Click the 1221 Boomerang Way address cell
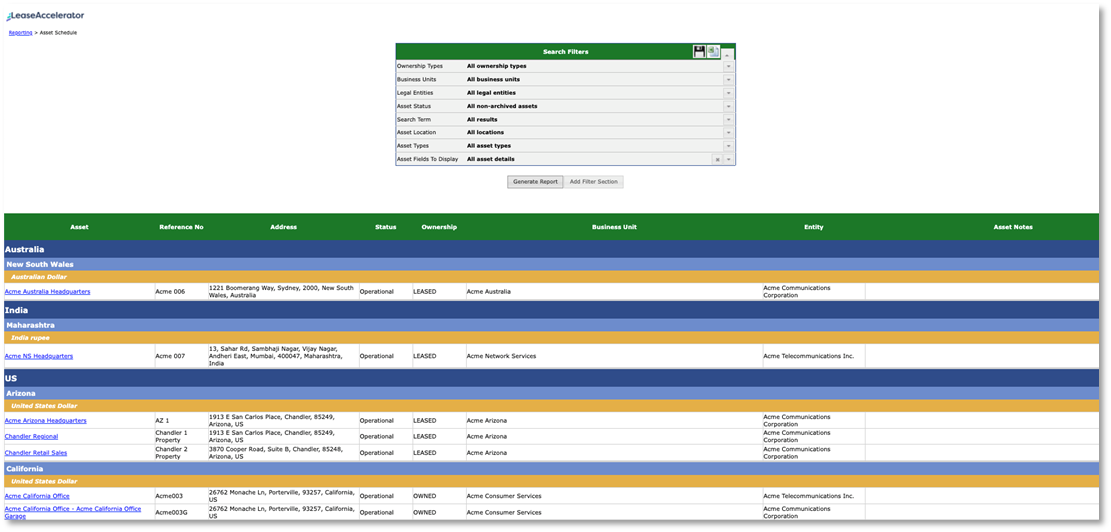Screen dimensions: 1111x532 (x=283, y=292)
